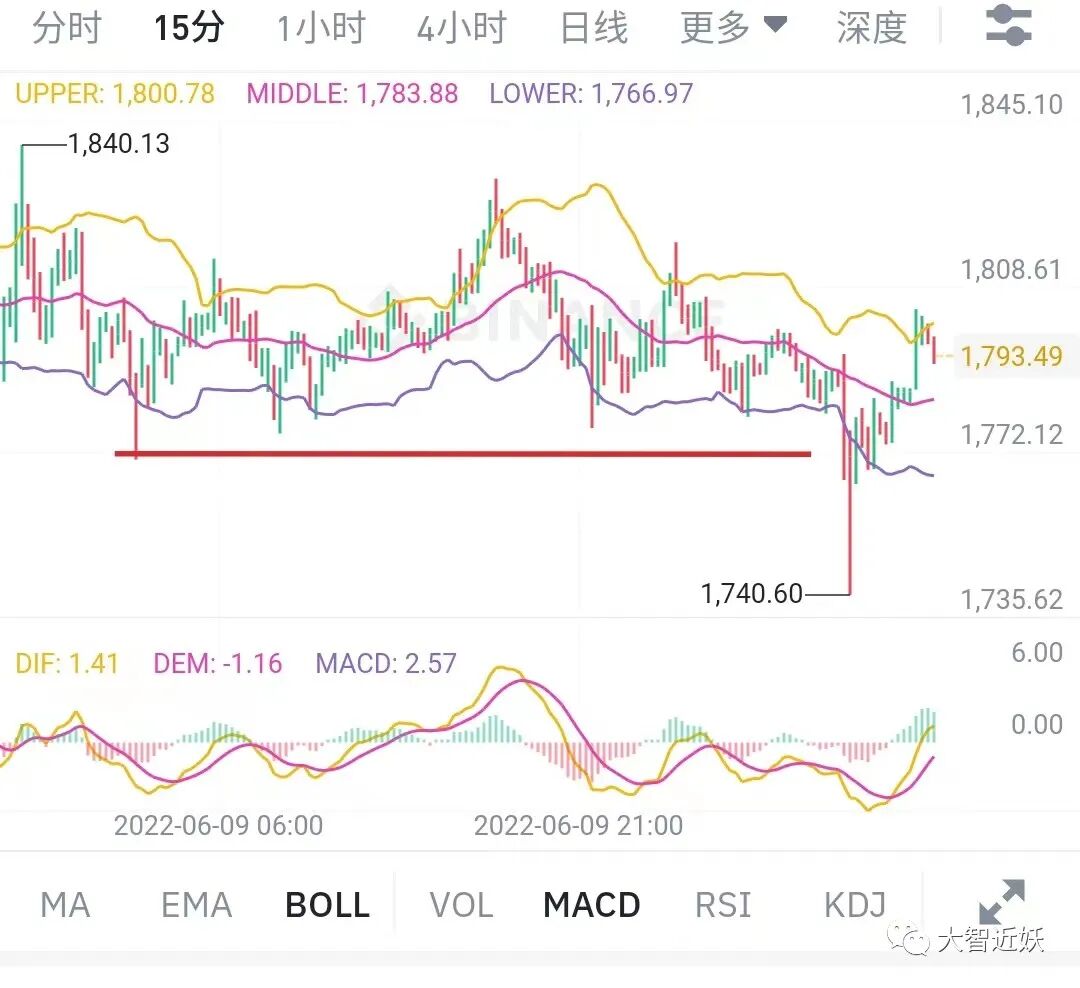Screen dimensions: 1080x988
Task: Open the 日线 daily chart
Action: [594, 28]
